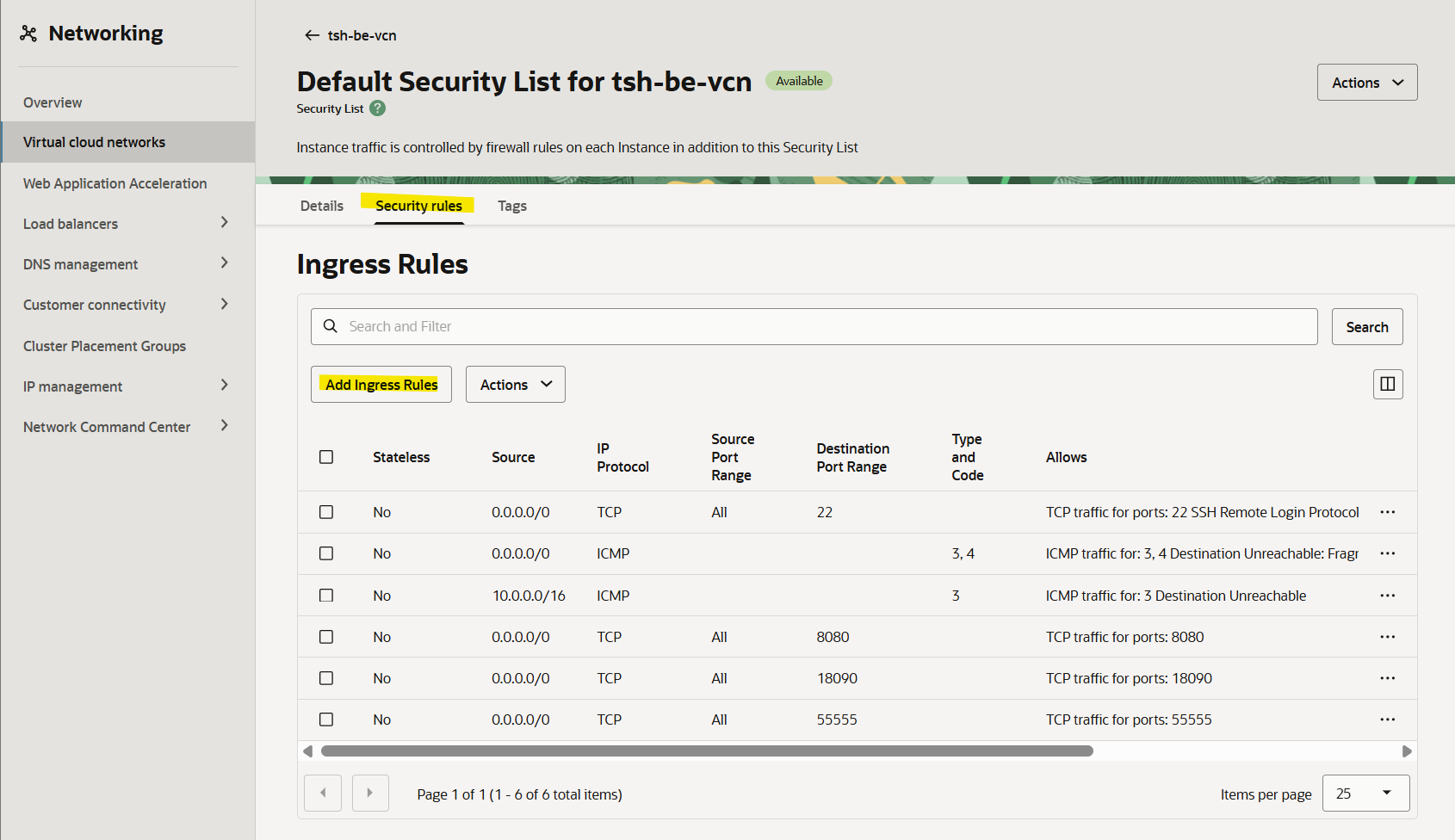Open the Items per page dropdown
1455x840 pixels.
coord(1365,793)
